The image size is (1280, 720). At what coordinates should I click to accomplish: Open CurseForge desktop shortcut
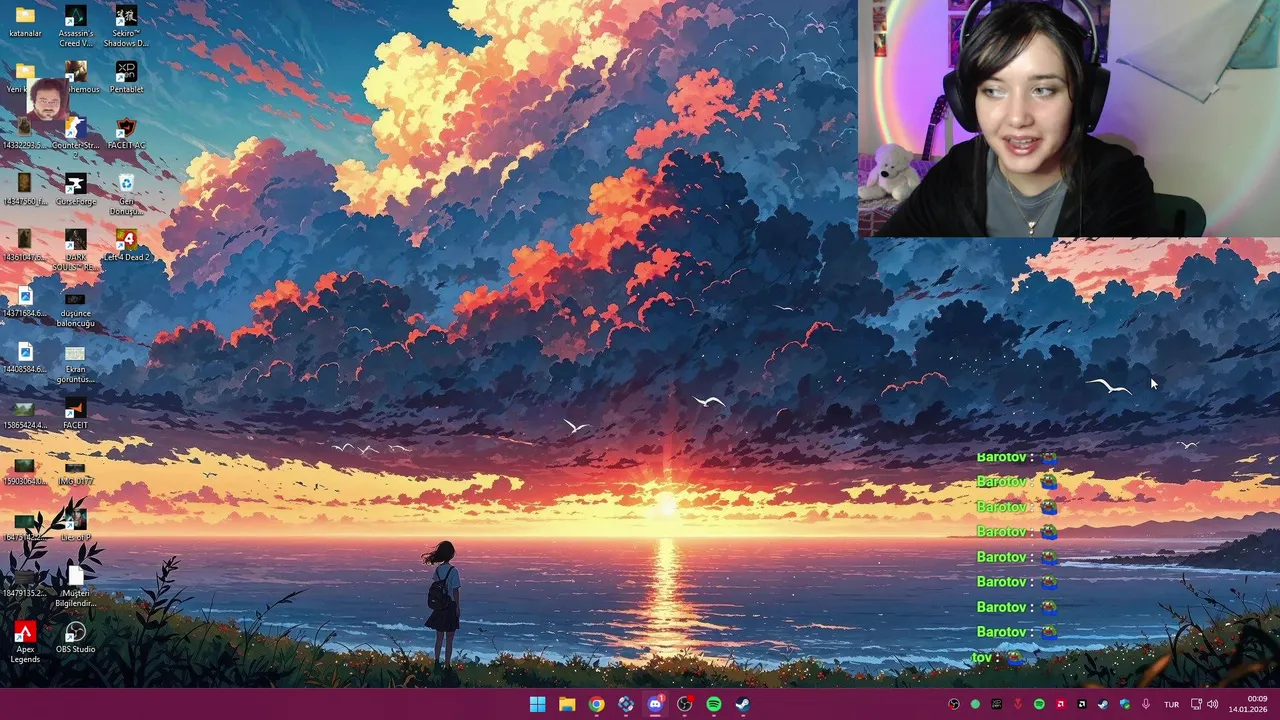pos(75,189)
